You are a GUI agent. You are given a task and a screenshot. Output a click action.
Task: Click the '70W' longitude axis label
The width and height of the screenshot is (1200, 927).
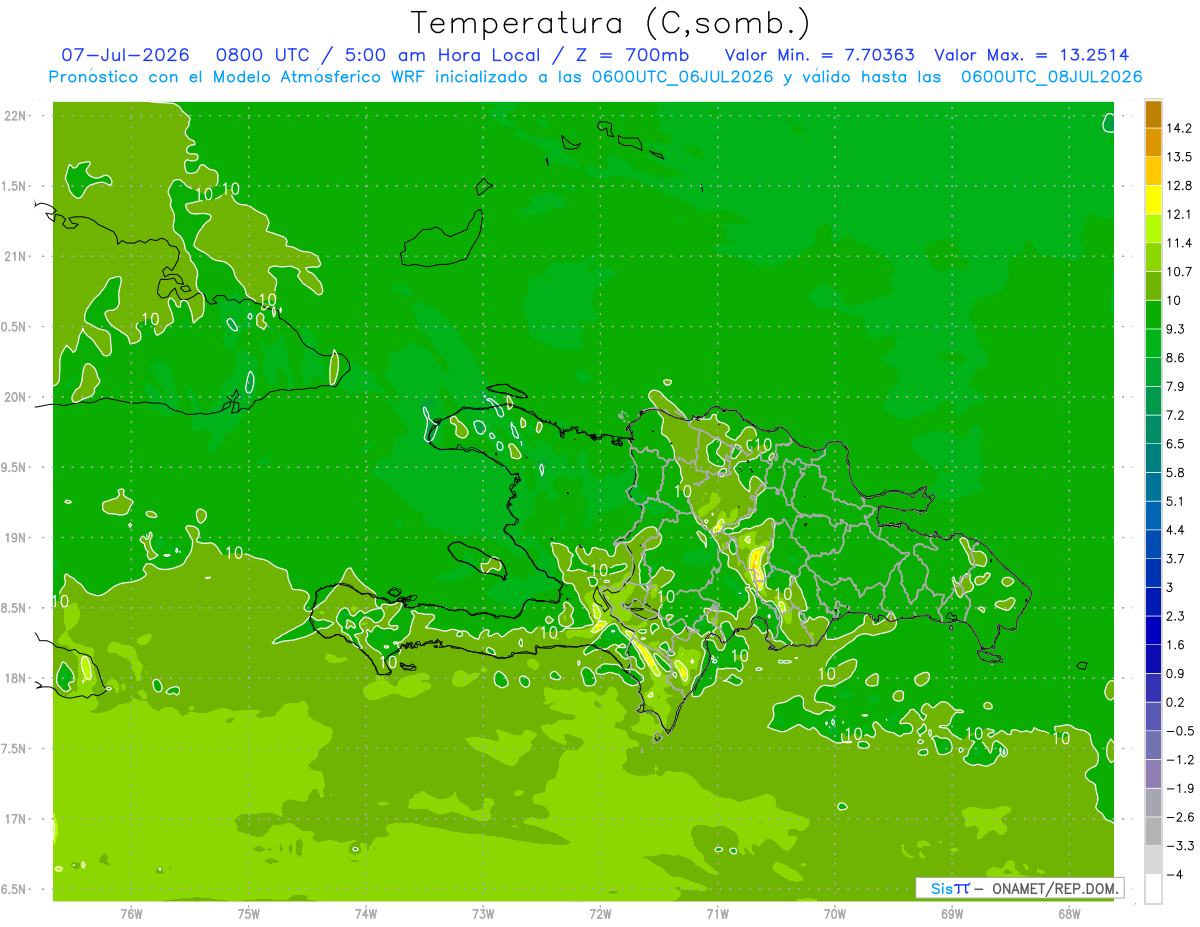coord(835,915)
